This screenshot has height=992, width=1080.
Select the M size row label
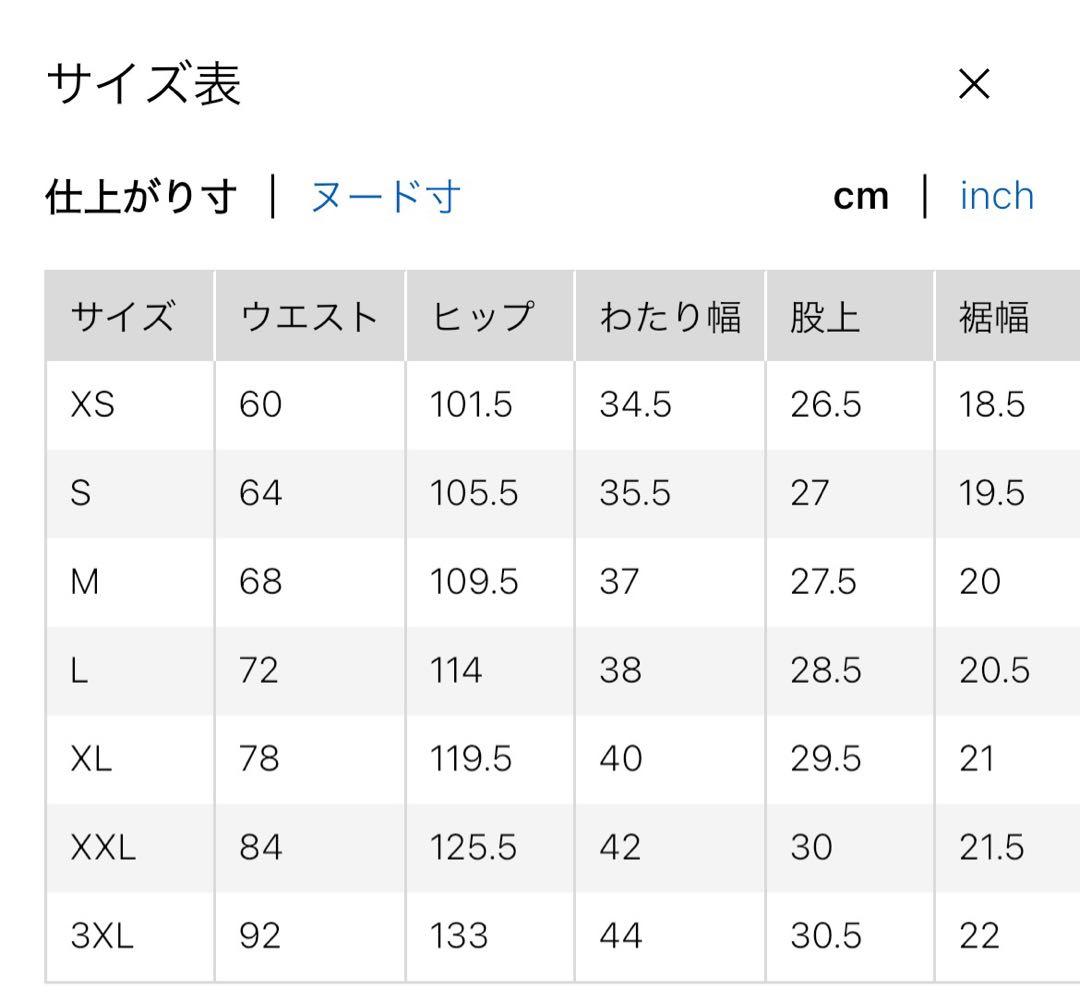tap(85, 582)
